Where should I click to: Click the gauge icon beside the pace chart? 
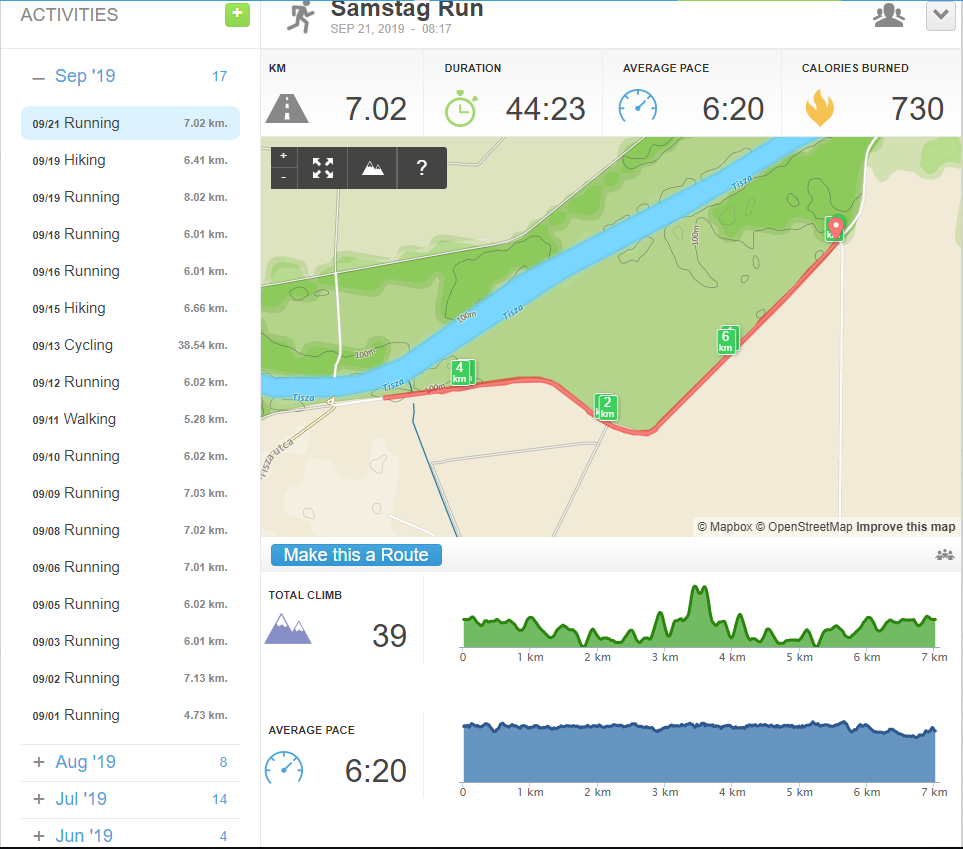(284, 768)
